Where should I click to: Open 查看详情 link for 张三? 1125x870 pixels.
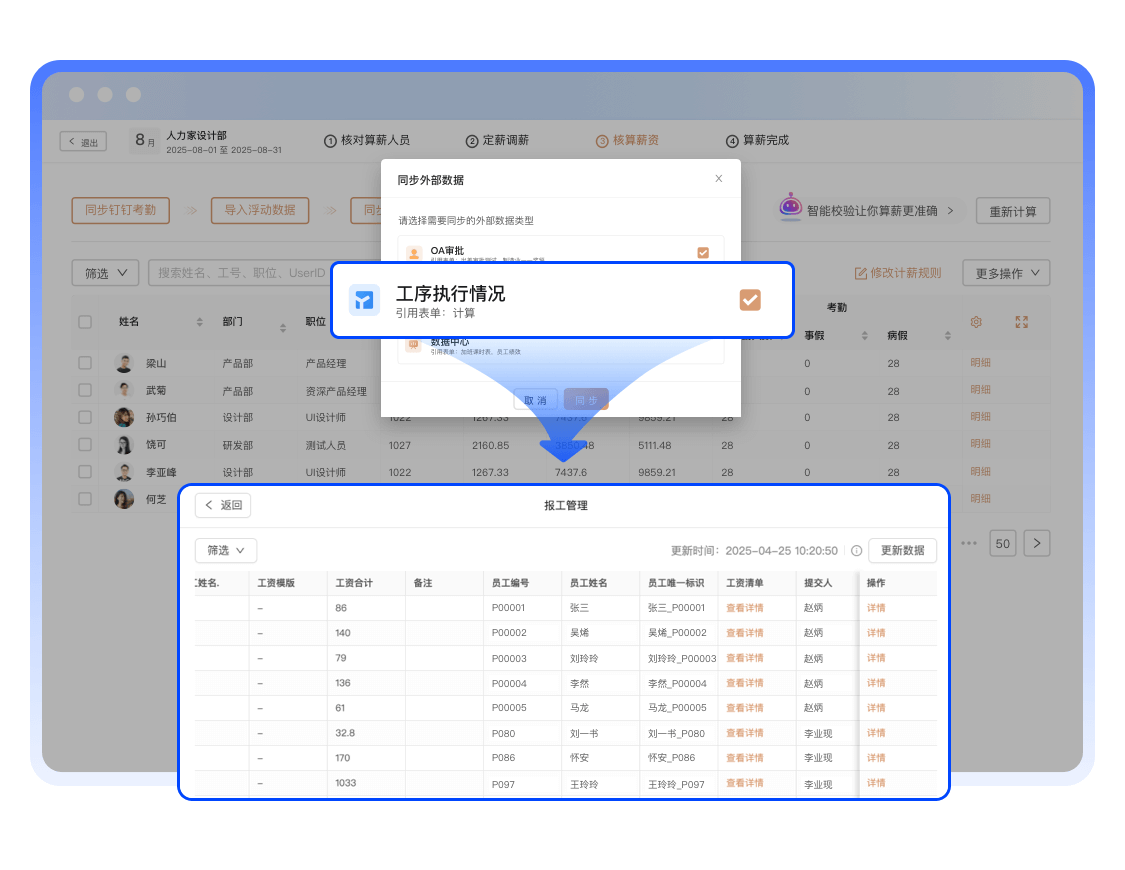pyautogui.click(x=744, y=608)
